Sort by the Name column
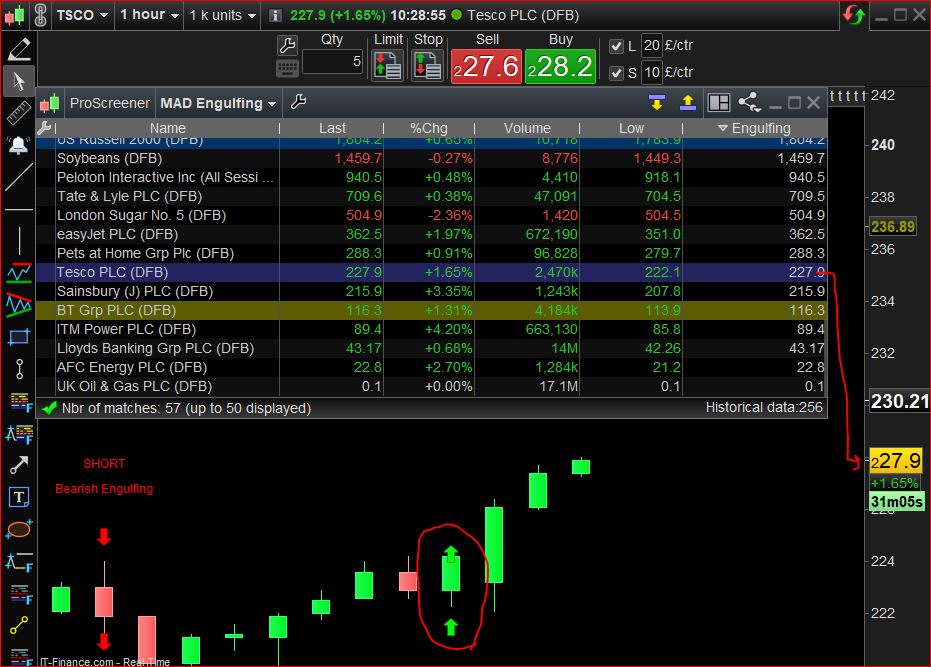The height and width of the screenshot is (667, 931). pos(167,128)
